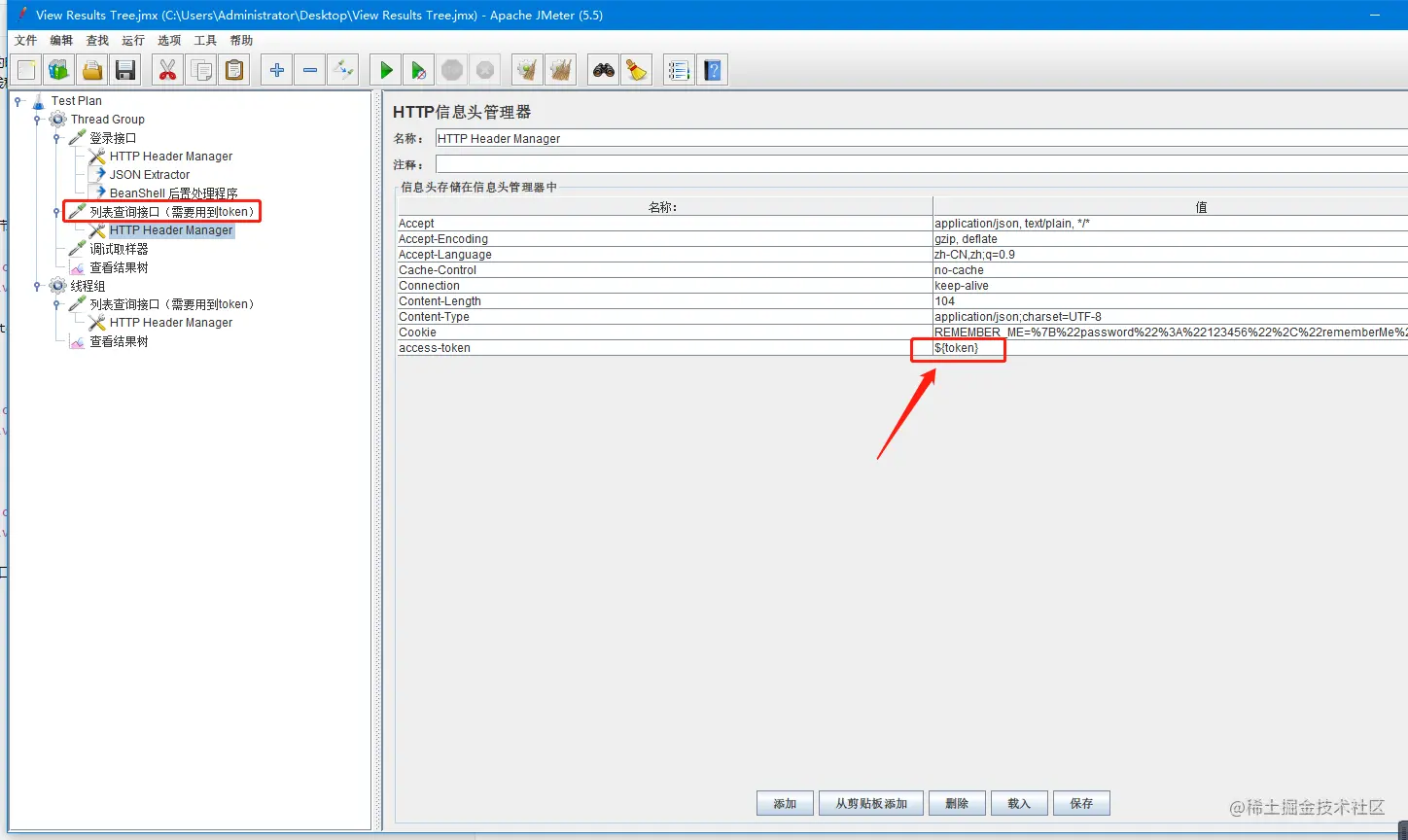
Task: Clear all results with double broom icon
Action: pyautogui.click(x=561, y=70)
